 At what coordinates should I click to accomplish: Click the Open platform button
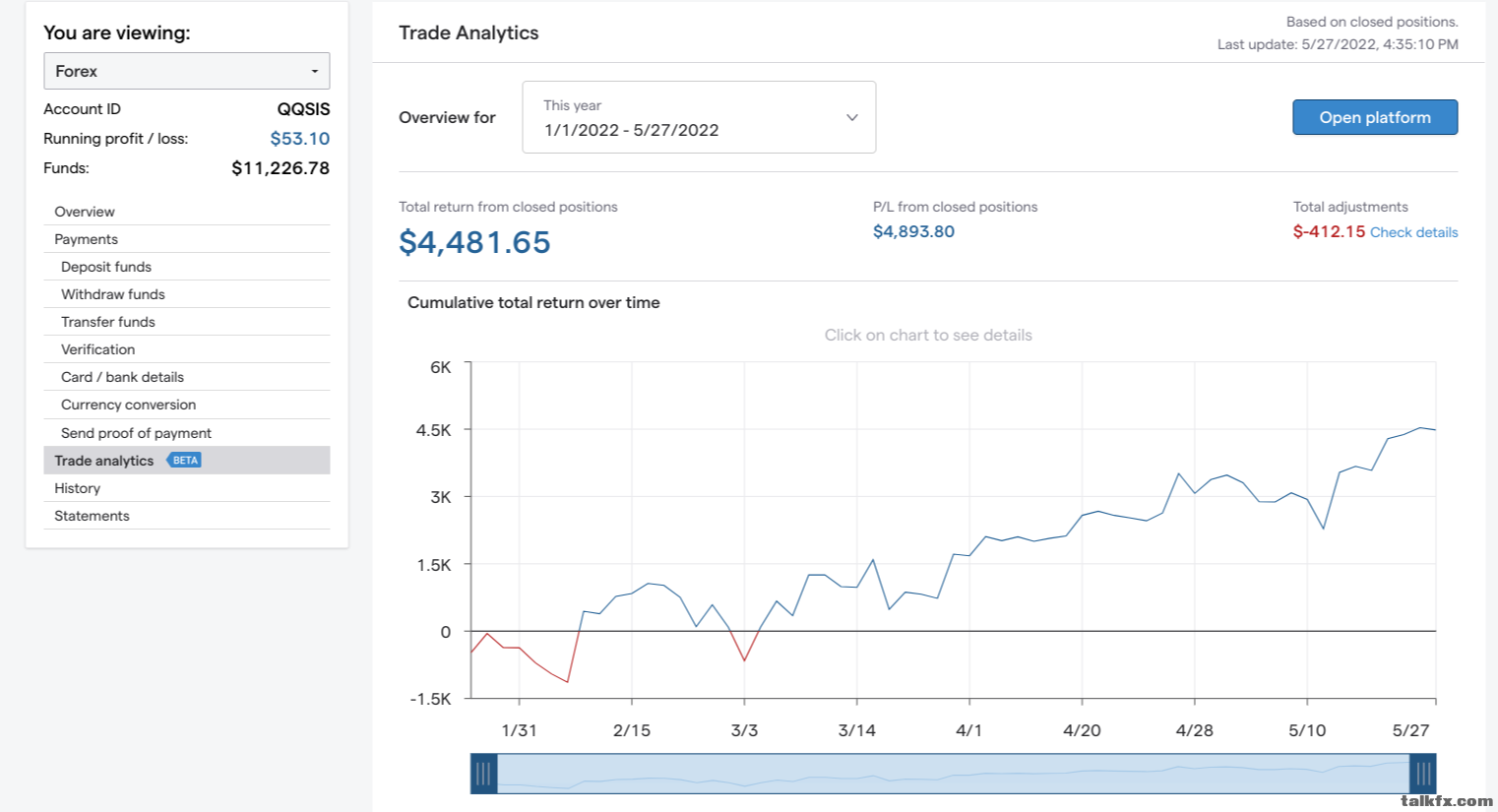(1375, 117)
